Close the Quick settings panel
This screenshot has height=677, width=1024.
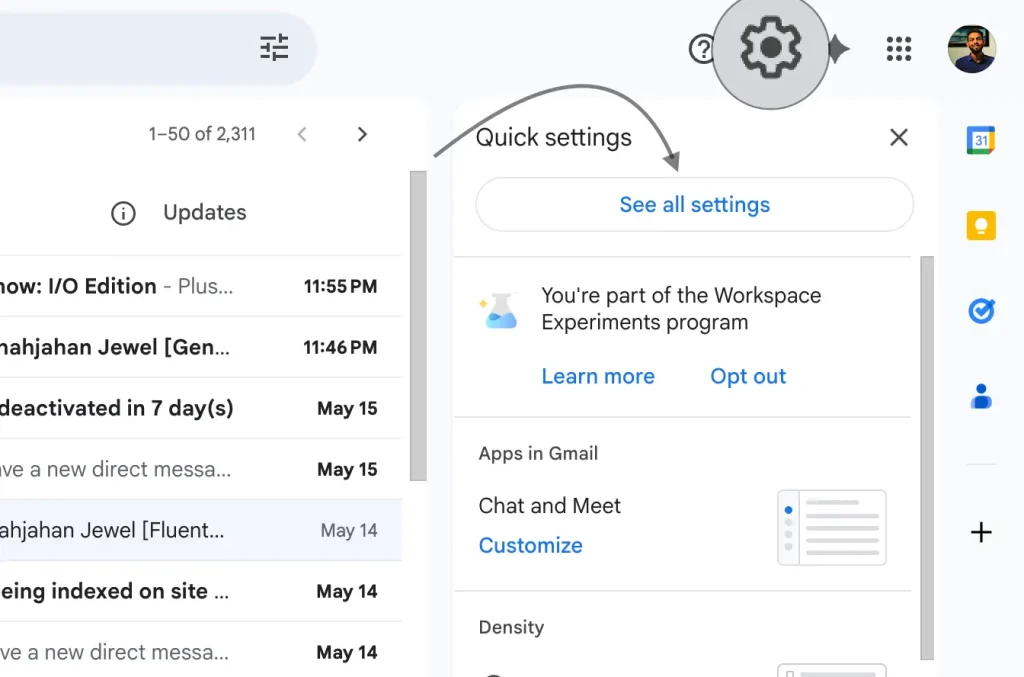[x=899, y=137]
